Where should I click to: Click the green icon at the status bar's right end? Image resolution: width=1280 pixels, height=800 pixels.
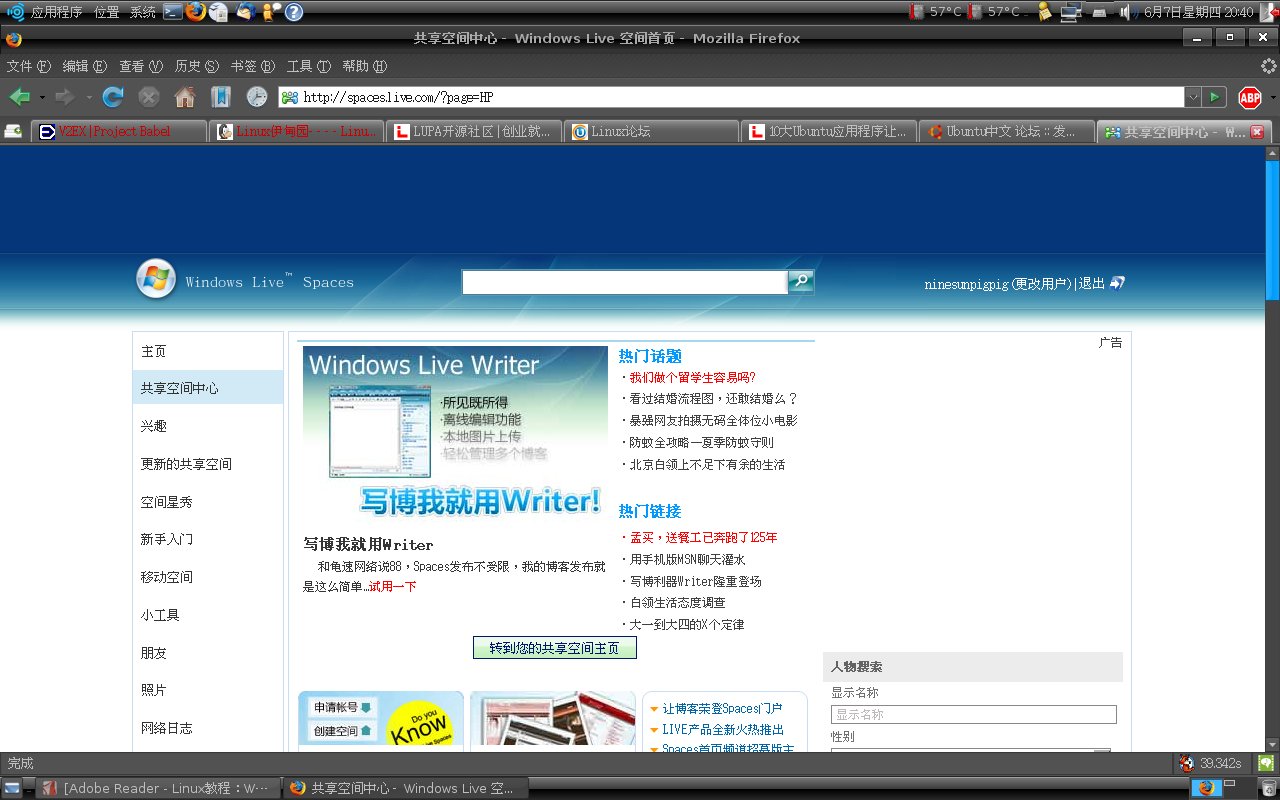tap(1265, 763)
